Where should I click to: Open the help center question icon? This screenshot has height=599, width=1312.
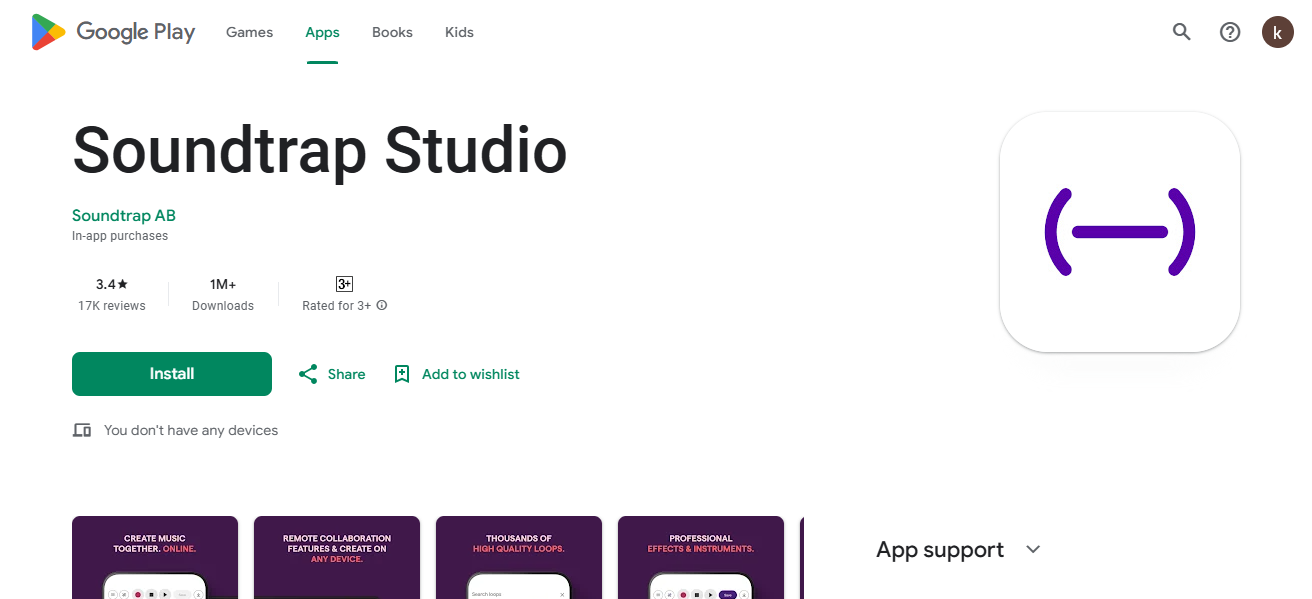coord(1230,32)
